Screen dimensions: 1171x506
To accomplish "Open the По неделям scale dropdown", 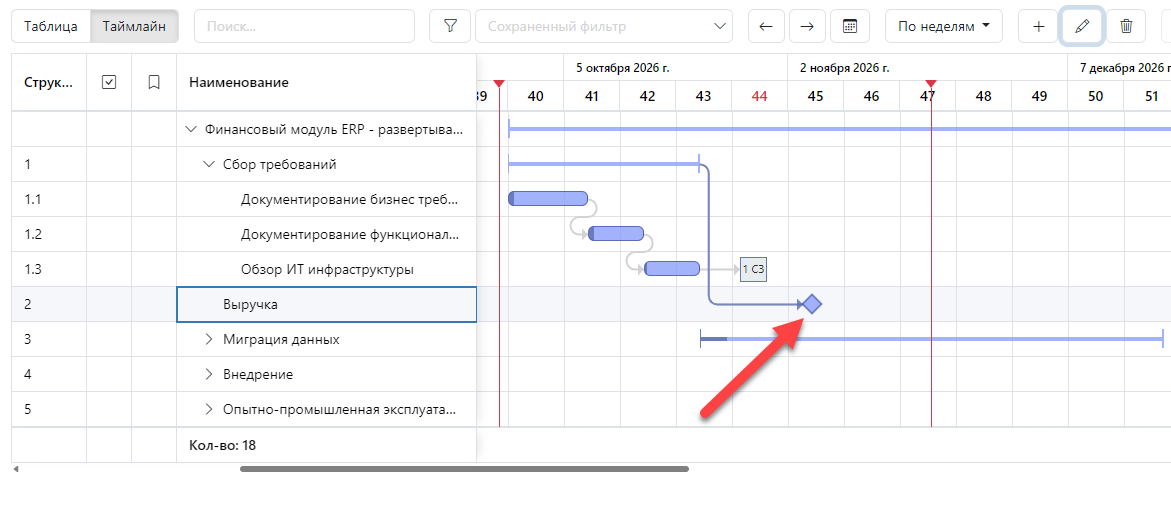I will (x=944, y=26).
